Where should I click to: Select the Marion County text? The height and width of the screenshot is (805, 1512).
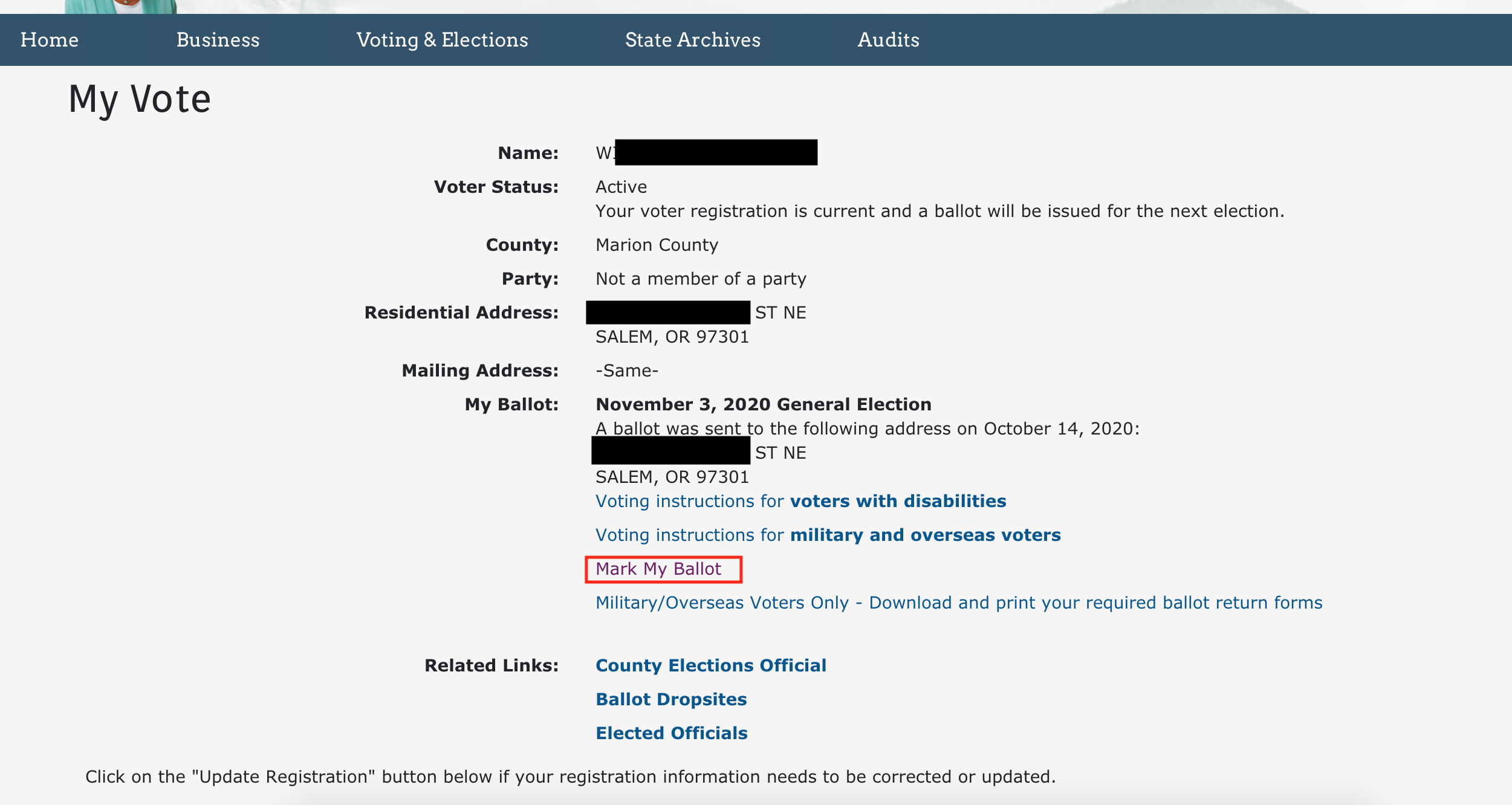click(657, 245)
